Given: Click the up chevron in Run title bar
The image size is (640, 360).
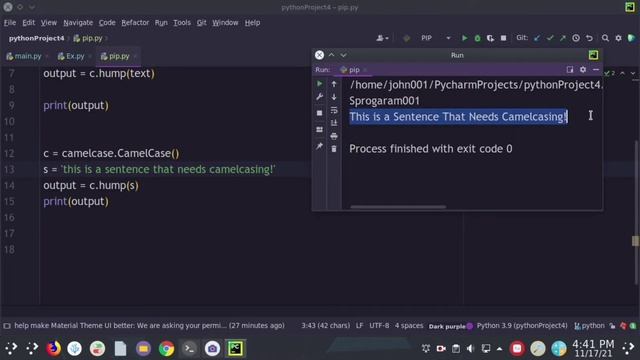Looking at the screenshot, I should (x=331, y=55).
